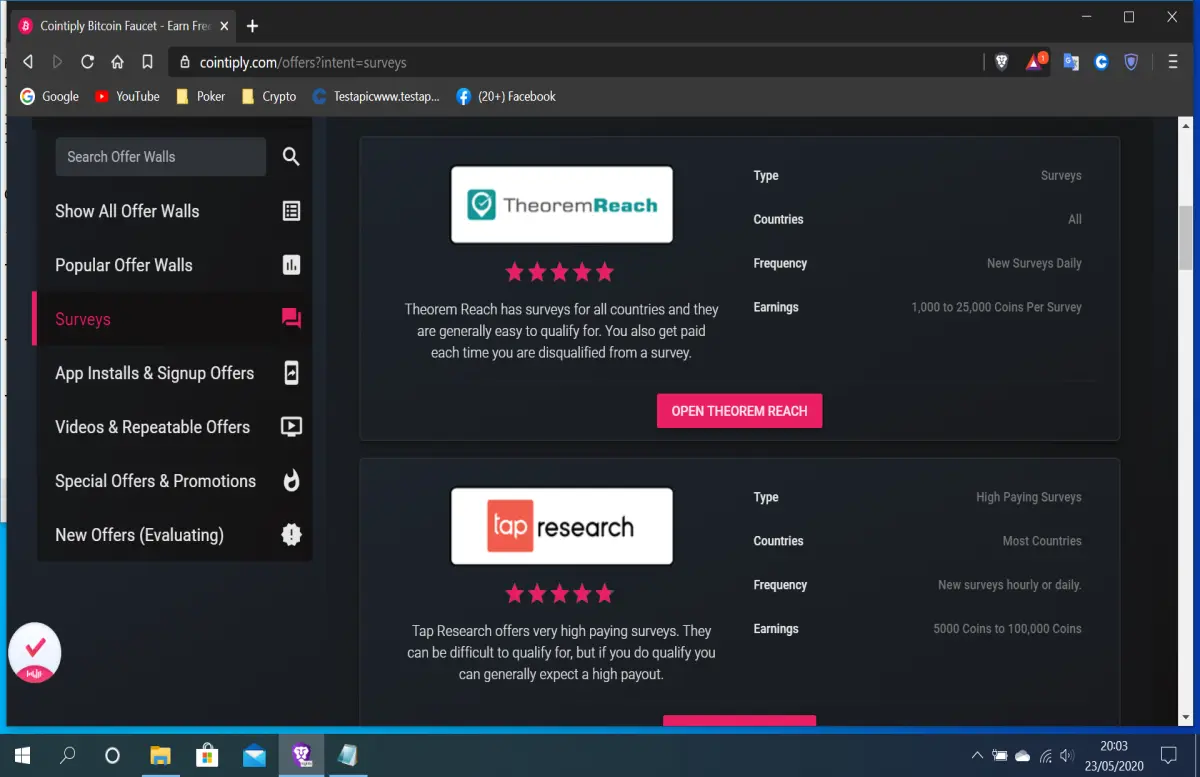1200x777 pixels.
Task: Click the blue C extension icon
Action: pos(1101,62)
